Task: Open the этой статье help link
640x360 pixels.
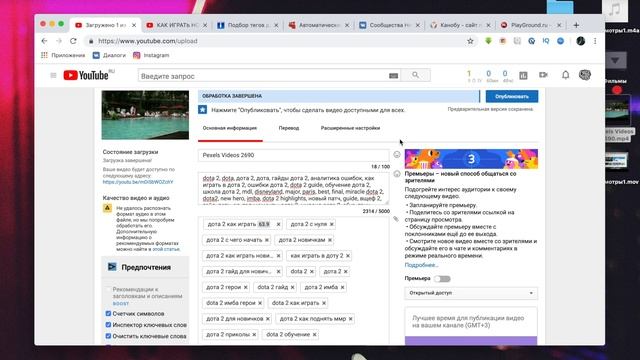Action: [166, 249]
